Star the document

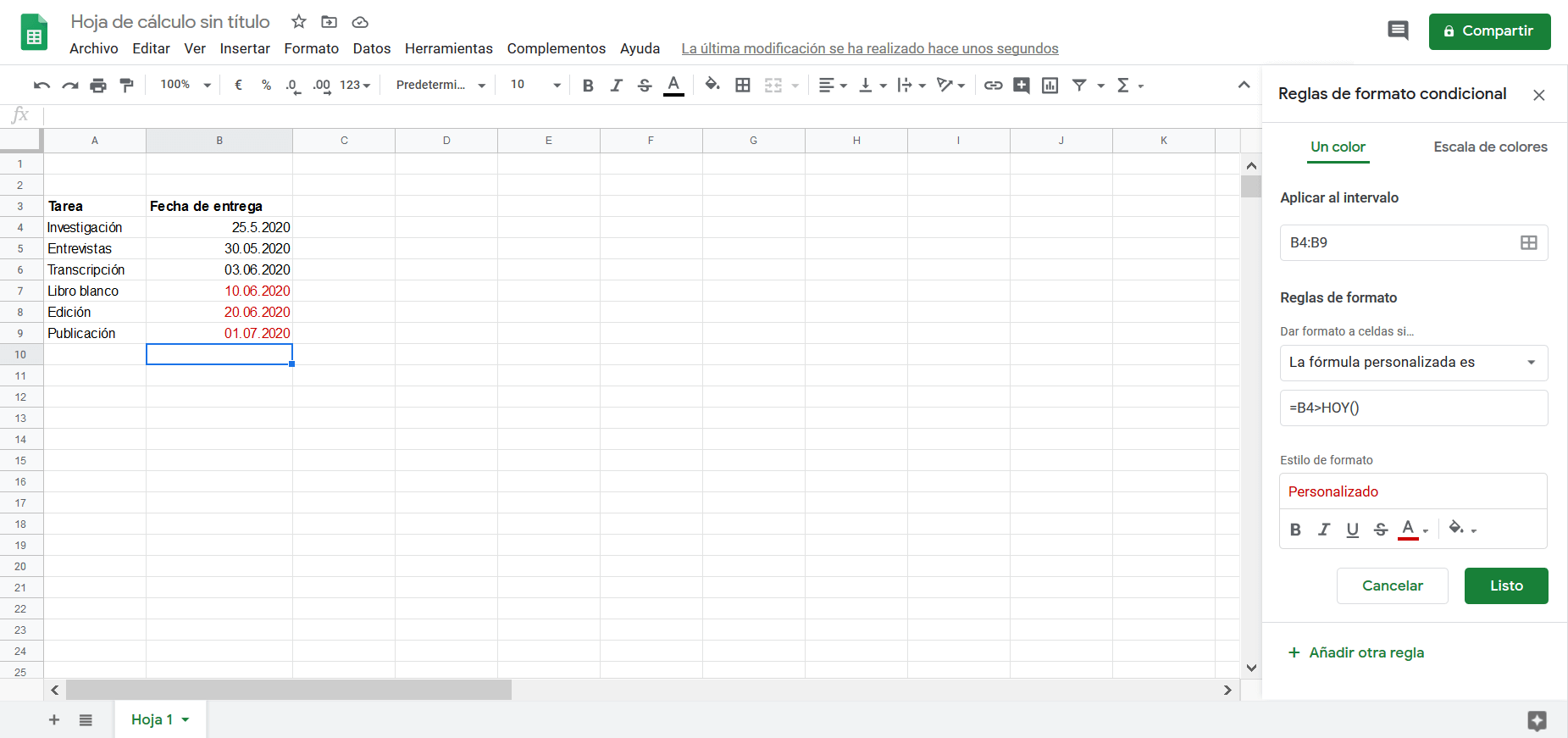299,22
